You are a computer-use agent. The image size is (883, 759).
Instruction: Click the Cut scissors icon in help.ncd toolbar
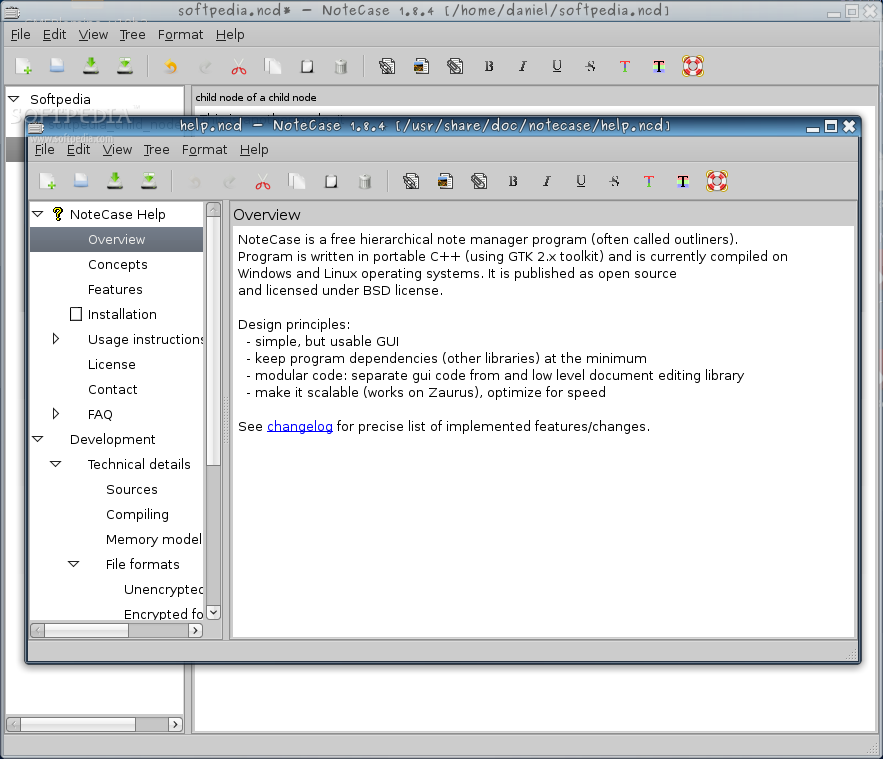tap(263, 181)
